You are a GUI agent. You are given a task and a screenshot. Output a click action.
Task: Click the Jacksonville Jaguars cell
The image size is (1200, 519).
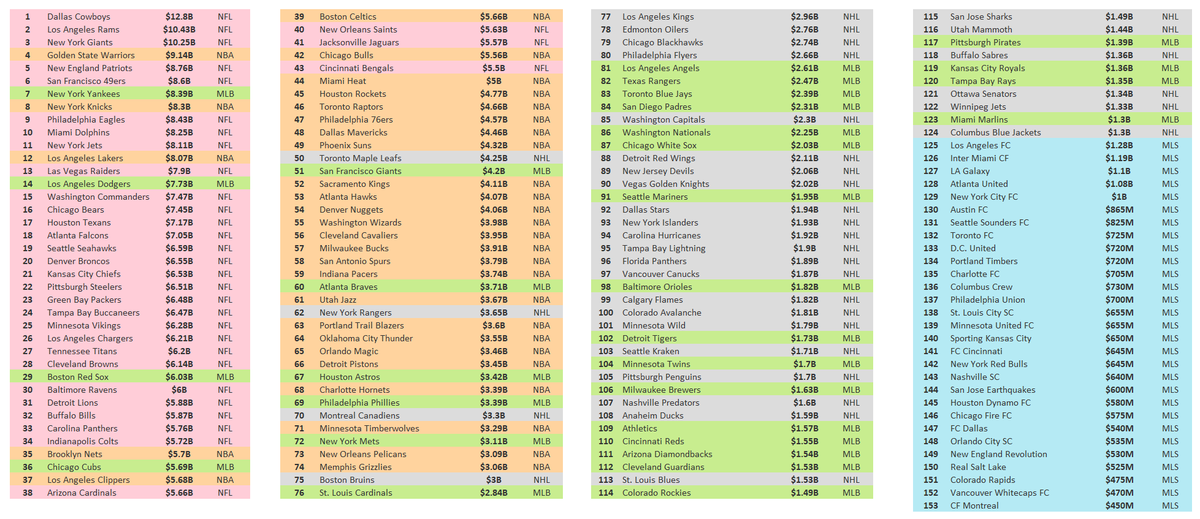coord(360,42)
